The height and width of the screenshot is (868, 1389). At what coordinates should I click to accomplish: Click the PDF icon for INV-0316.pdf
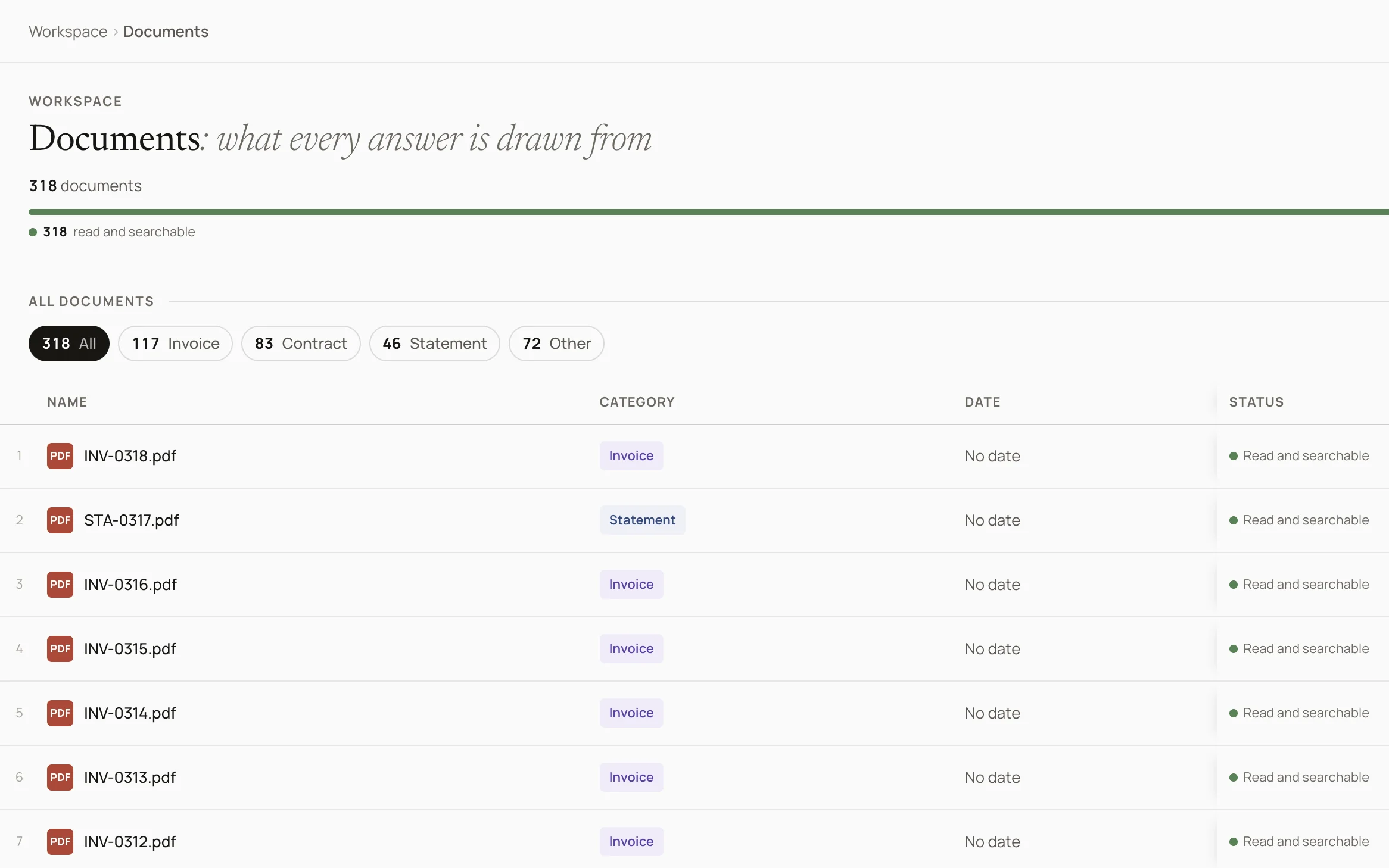click(x=60, y=585)
